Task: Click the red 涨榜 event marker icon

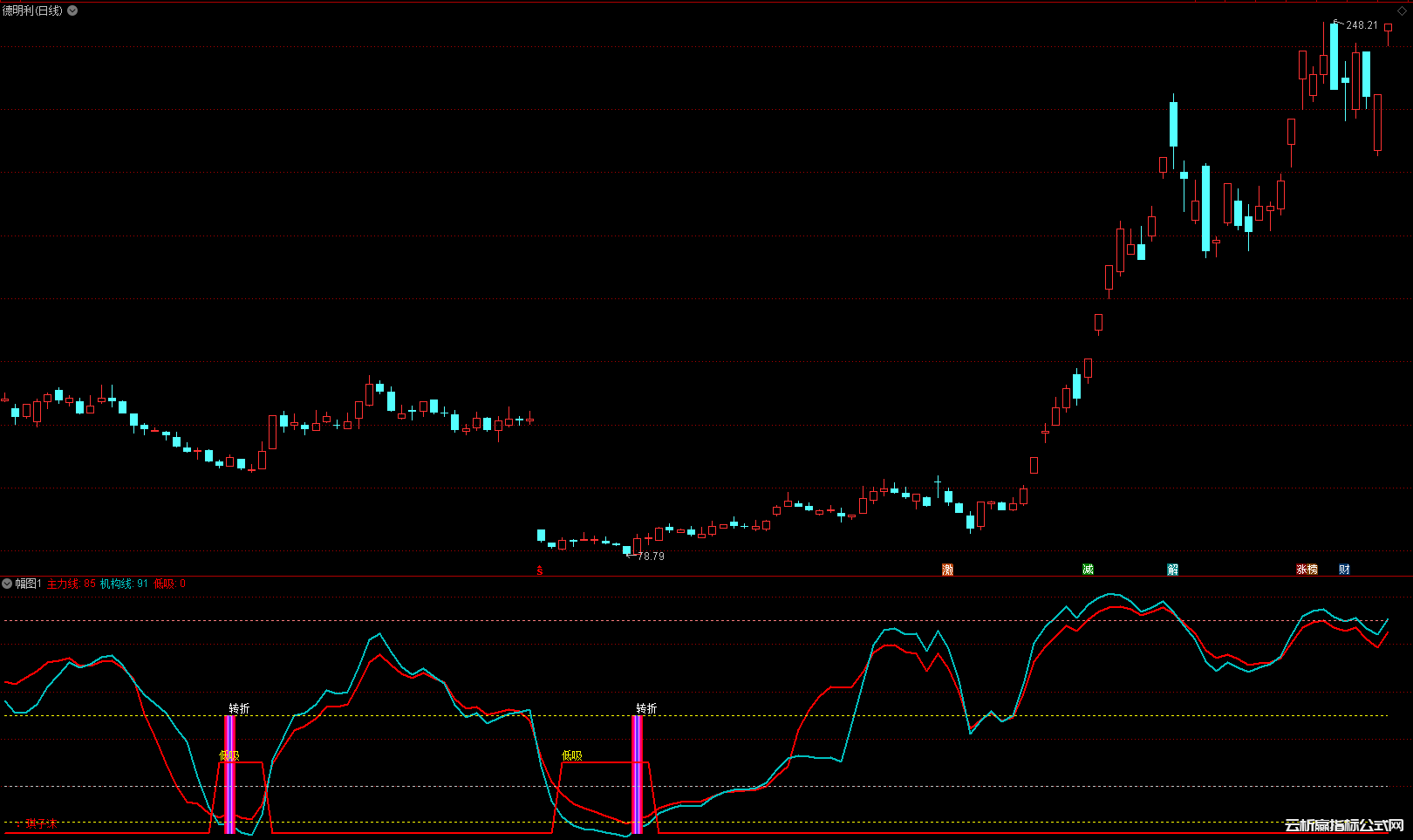Action: pyautogui.click(x=1307, y=570)
